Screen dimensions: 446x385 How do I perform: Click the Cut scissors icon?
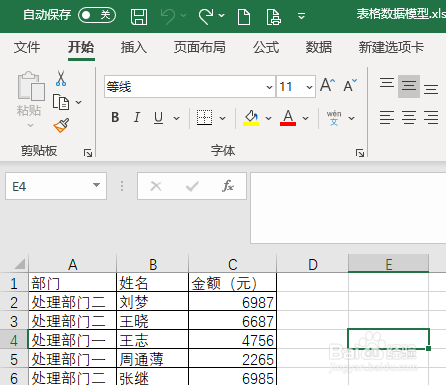61,79
